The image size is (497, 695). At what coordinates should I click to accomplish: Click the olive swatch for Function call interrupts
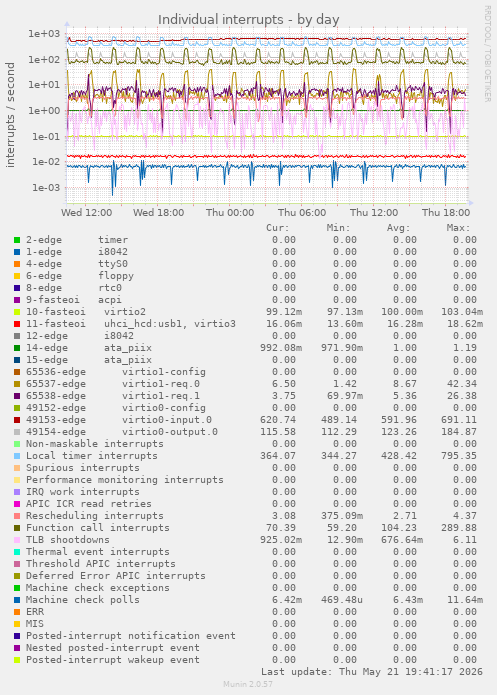(x=17, y=528)
